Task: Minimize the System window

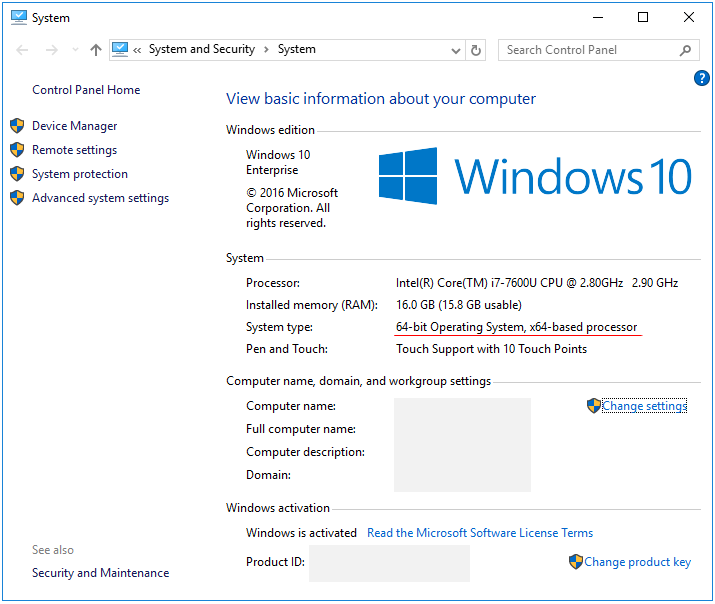Action: (598, 18)
